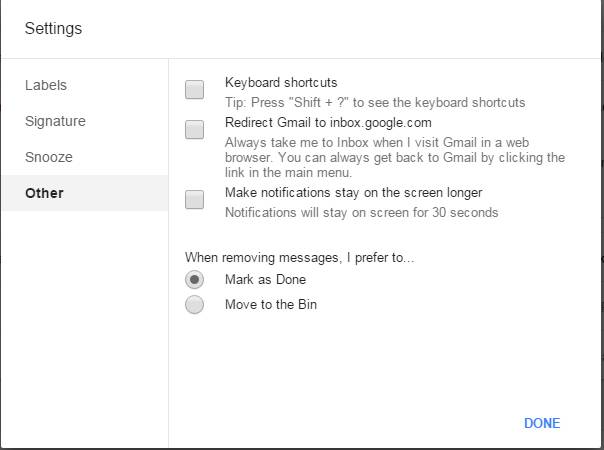
Task: Toggle the longer notifications checkbox
Action: pyautogui.click(x=195, y=199)
